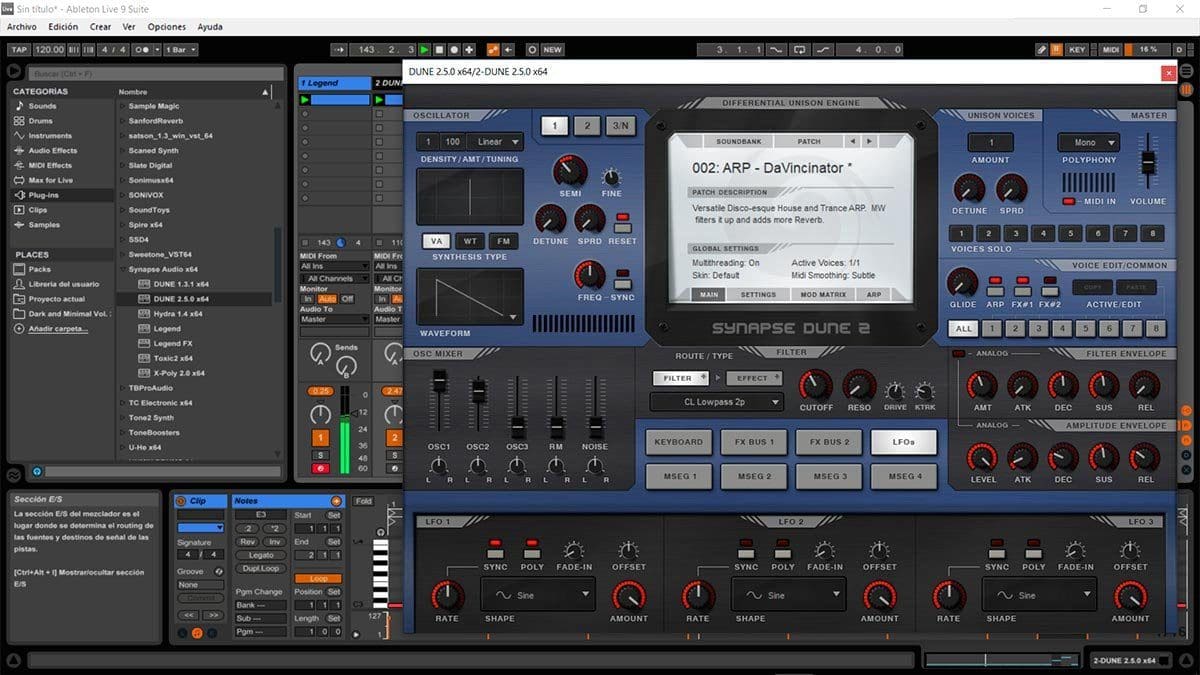Click the CUTOFF filter knob

coord(816,385)
